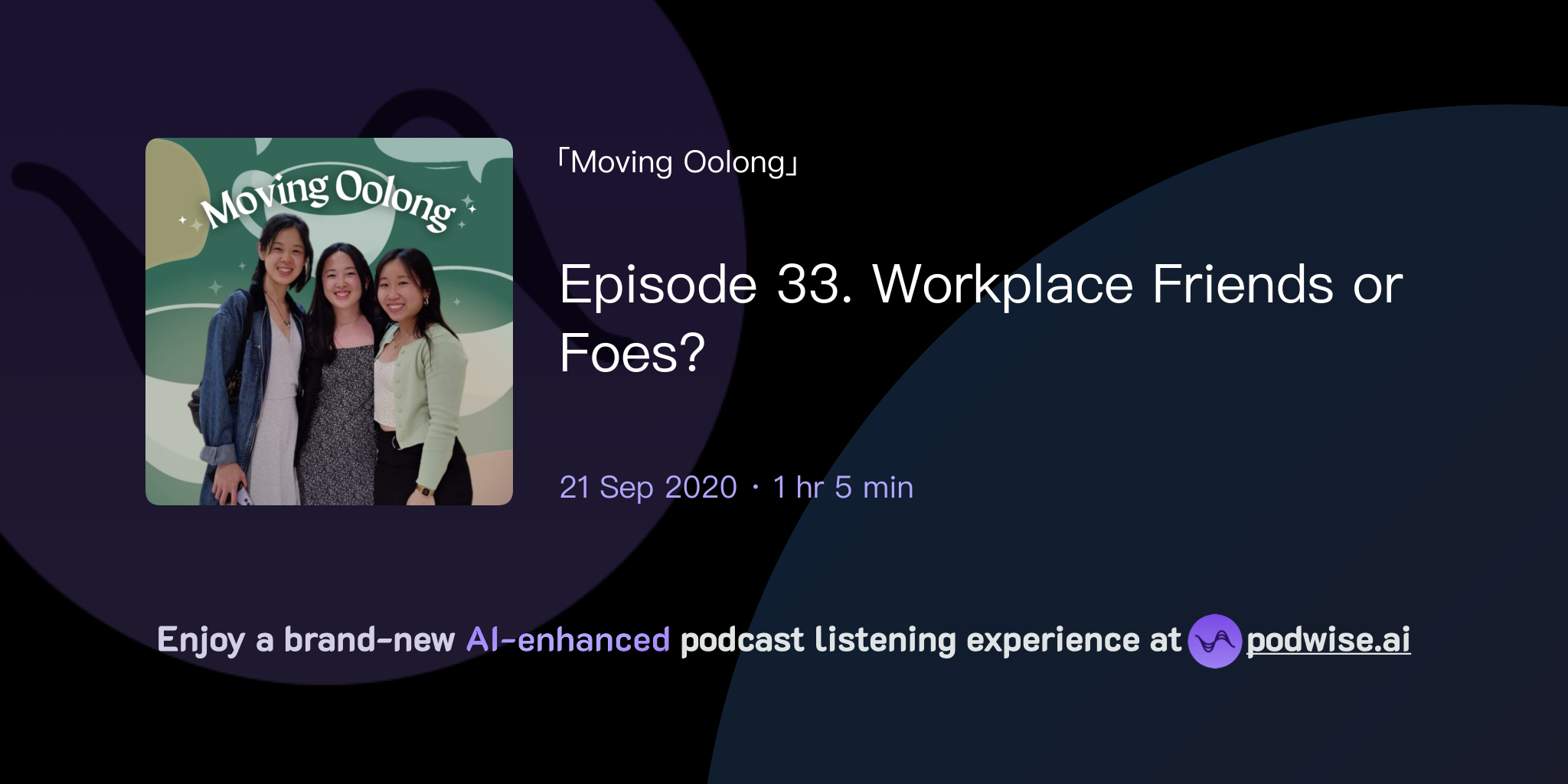Click the '1 hr 5 min' duration label

842,487
